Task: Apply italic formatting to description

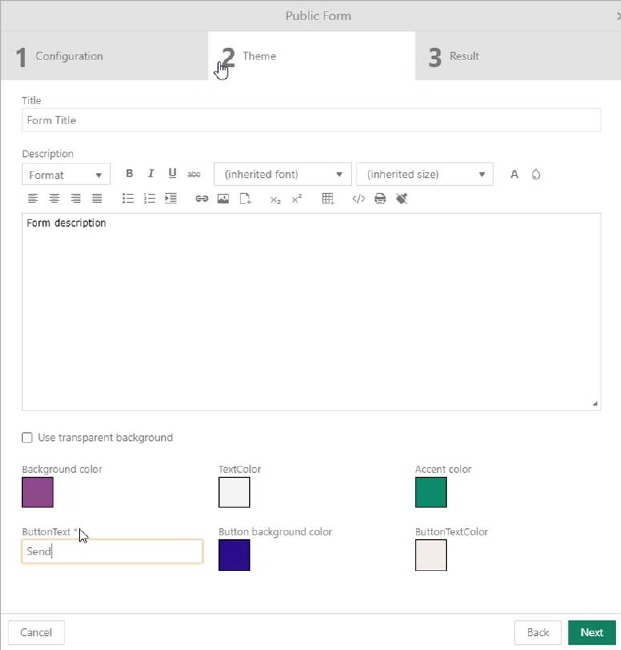Action: pos(151,174)
